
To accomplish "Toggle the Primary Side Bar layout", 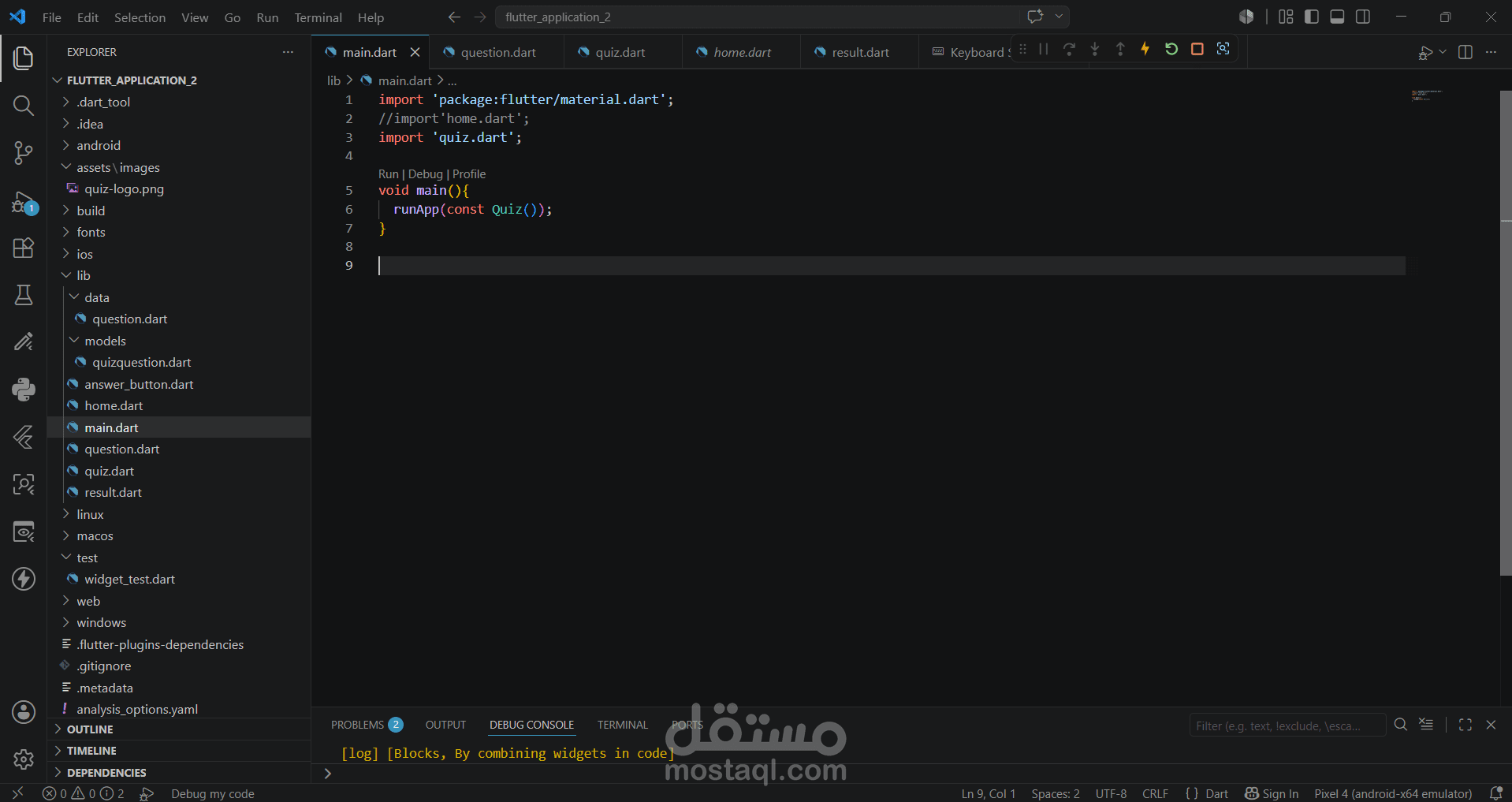I will 1312,17.
